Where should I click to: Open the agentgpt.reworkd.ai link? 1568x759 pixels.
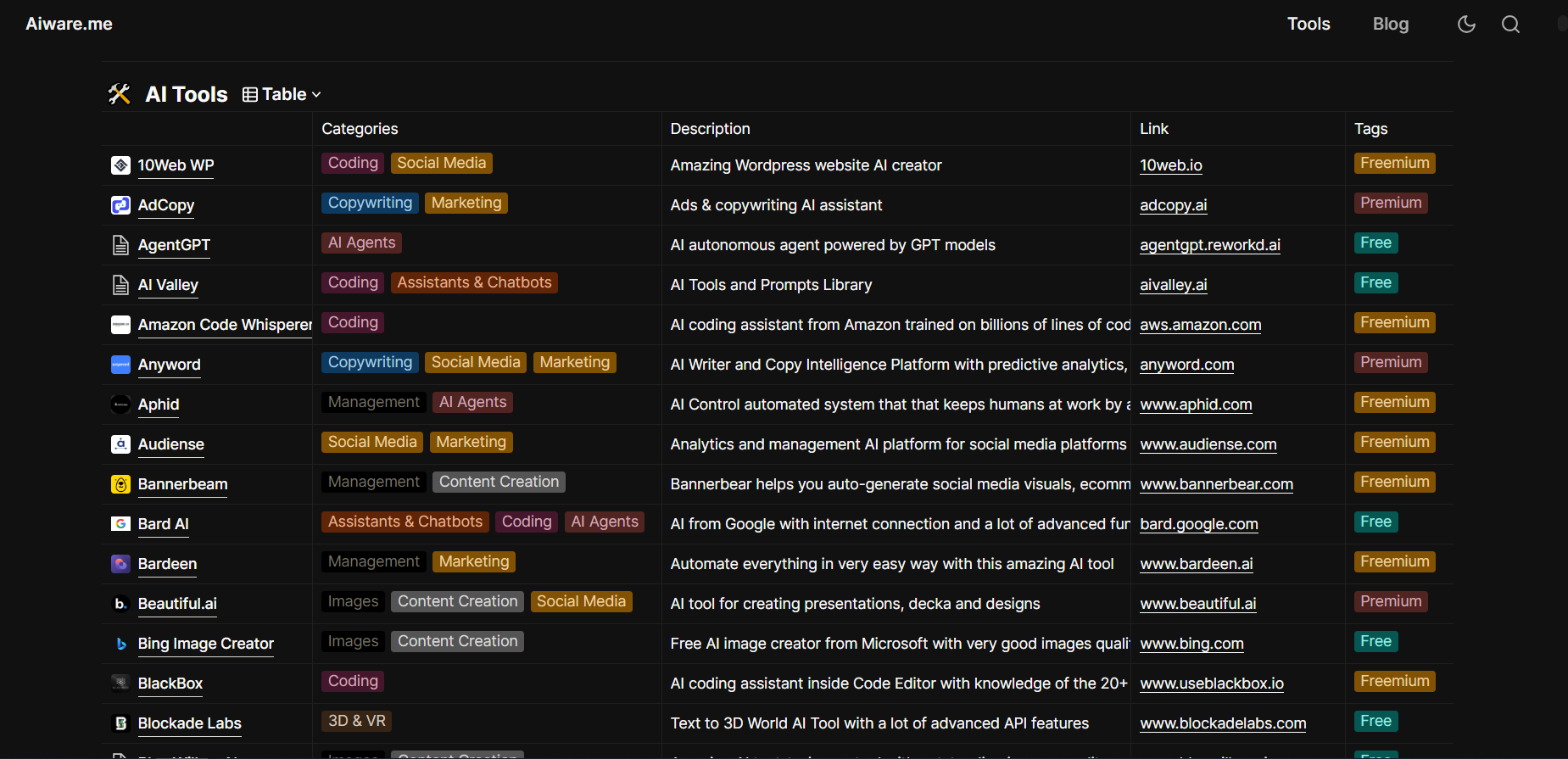pos(1210,245)
